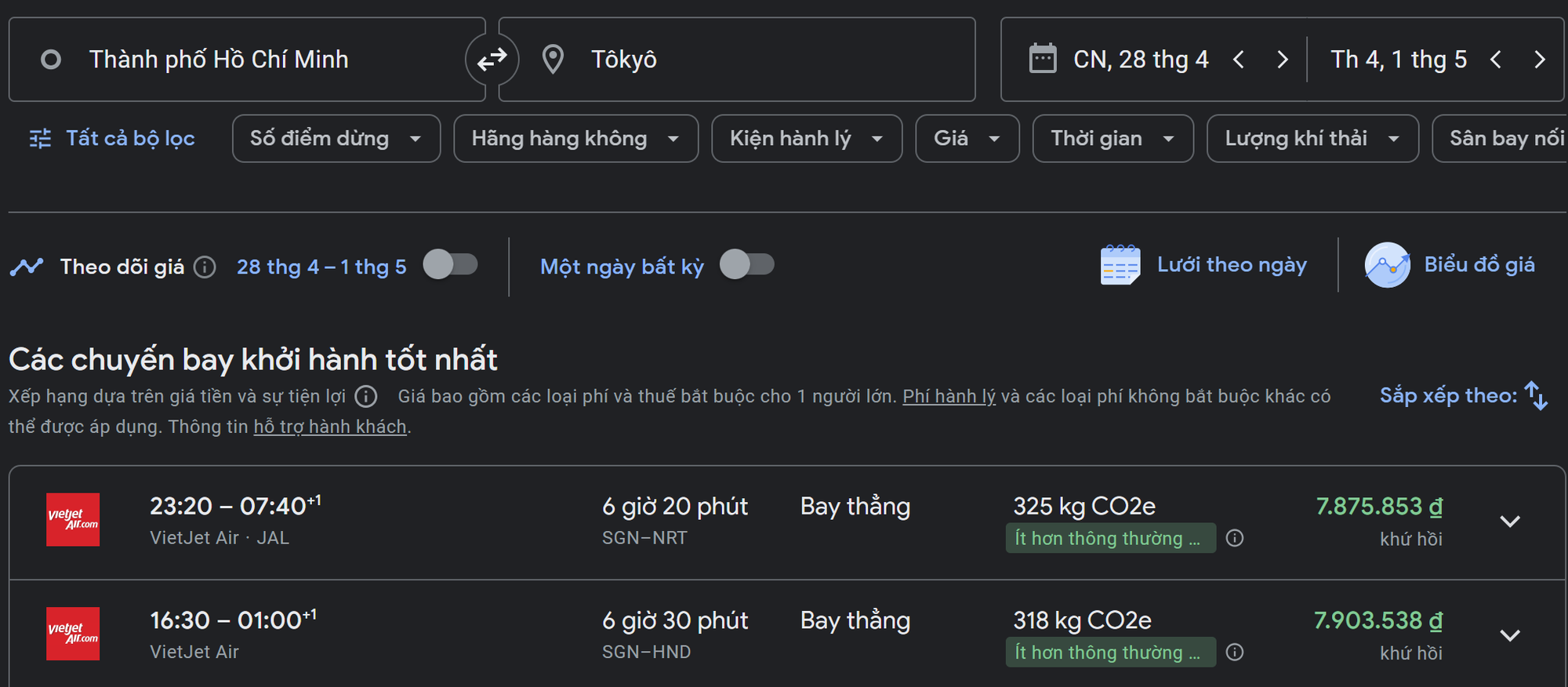Advance departure date to next day
Screen dimensions: 1568x687
tap(1282, 60)
